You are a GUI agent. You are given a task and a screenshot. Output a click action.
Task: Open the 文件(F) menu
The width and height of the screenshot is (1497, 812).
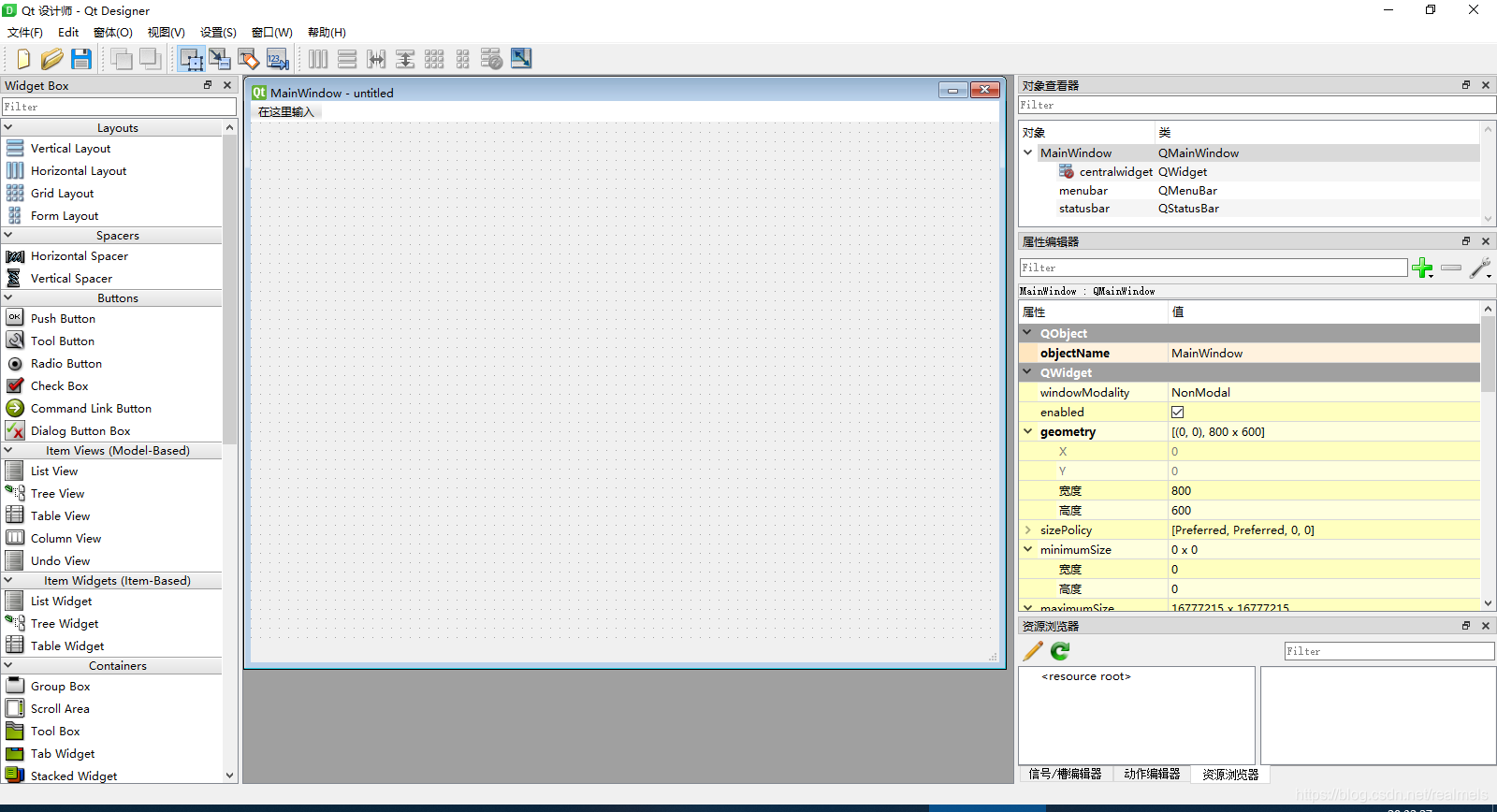coord(25,33)
